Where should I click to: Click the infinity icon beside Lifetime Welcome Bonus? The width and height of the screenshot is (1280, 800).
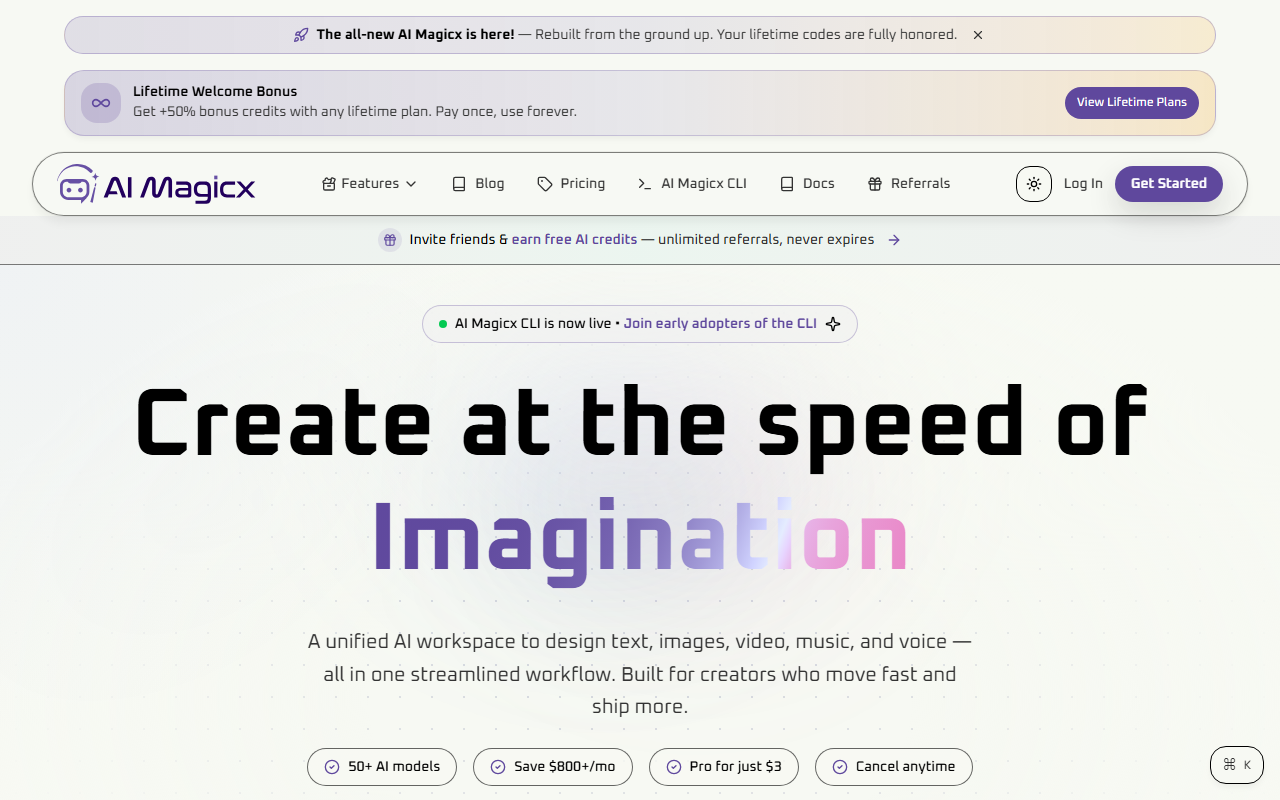point(101,103)
